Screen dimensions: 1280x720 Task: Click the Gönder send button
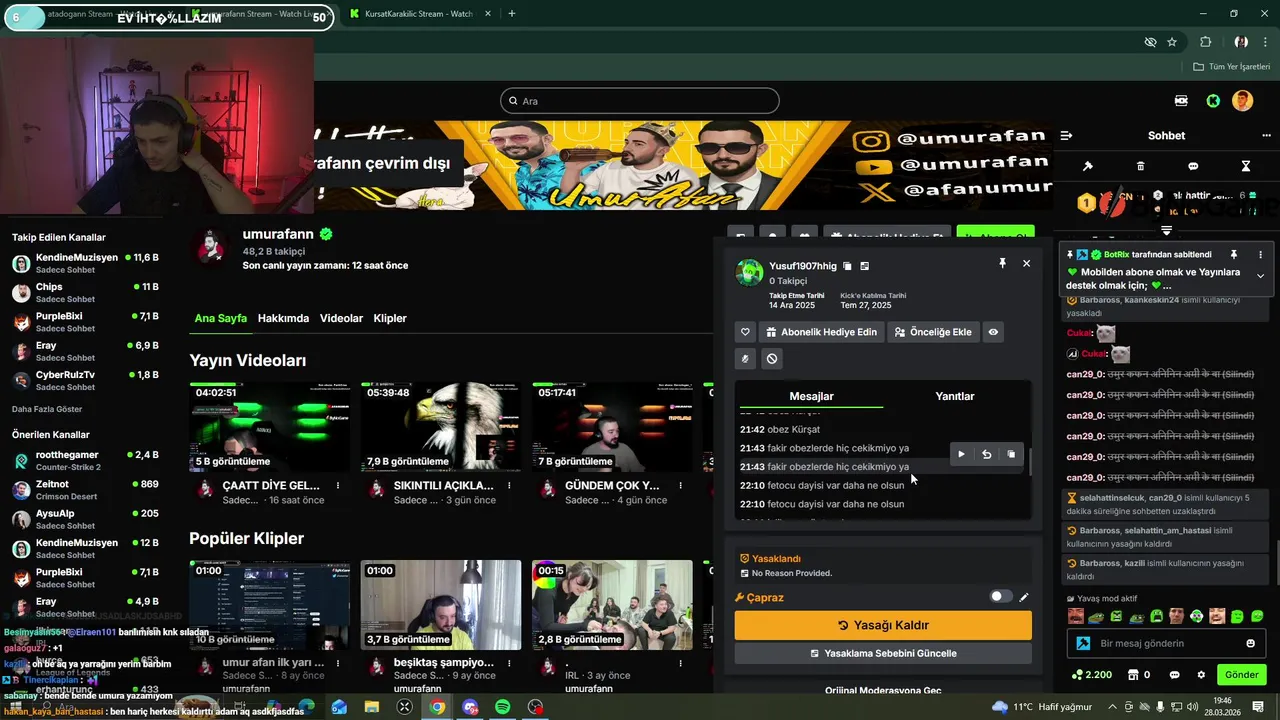tap(1241, 675)
